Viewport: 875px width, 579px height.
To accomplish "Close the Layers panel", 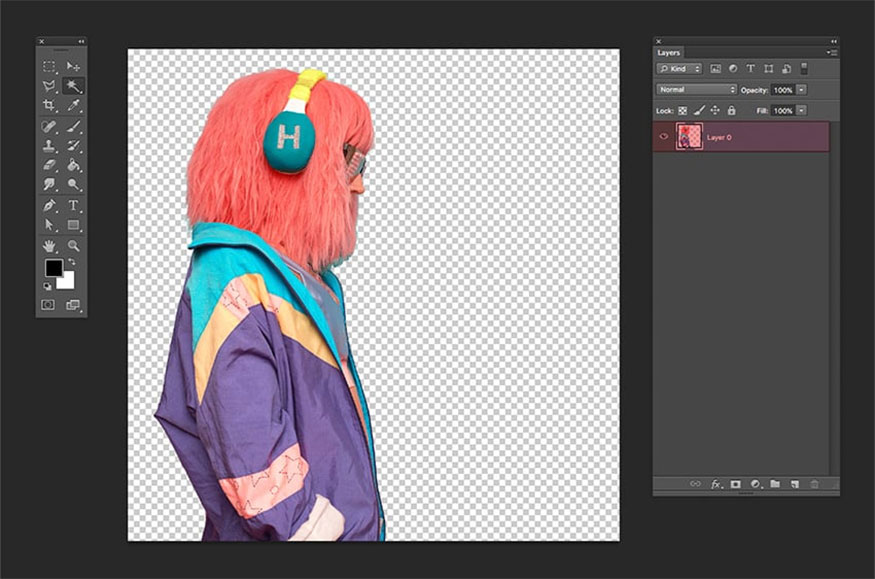I will [658, 41].
